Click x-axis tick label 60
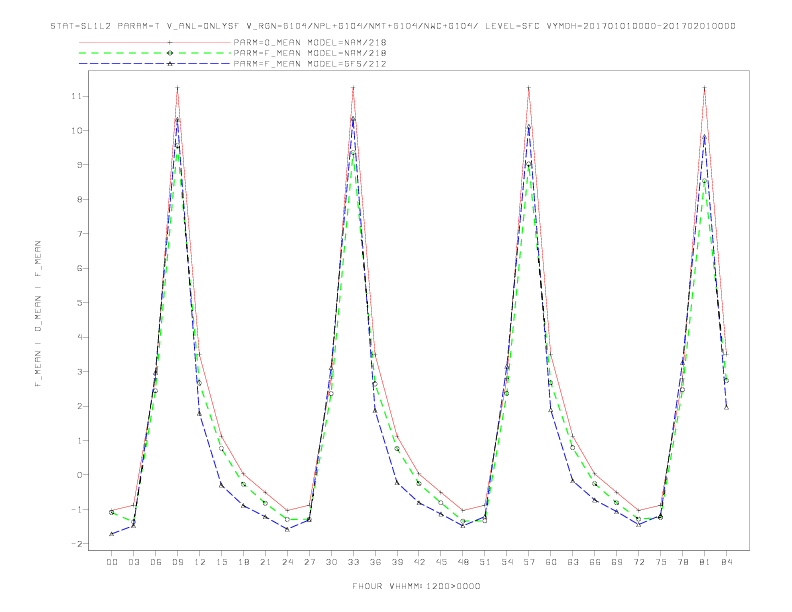792x612 pixels. (x=551, y=562)
